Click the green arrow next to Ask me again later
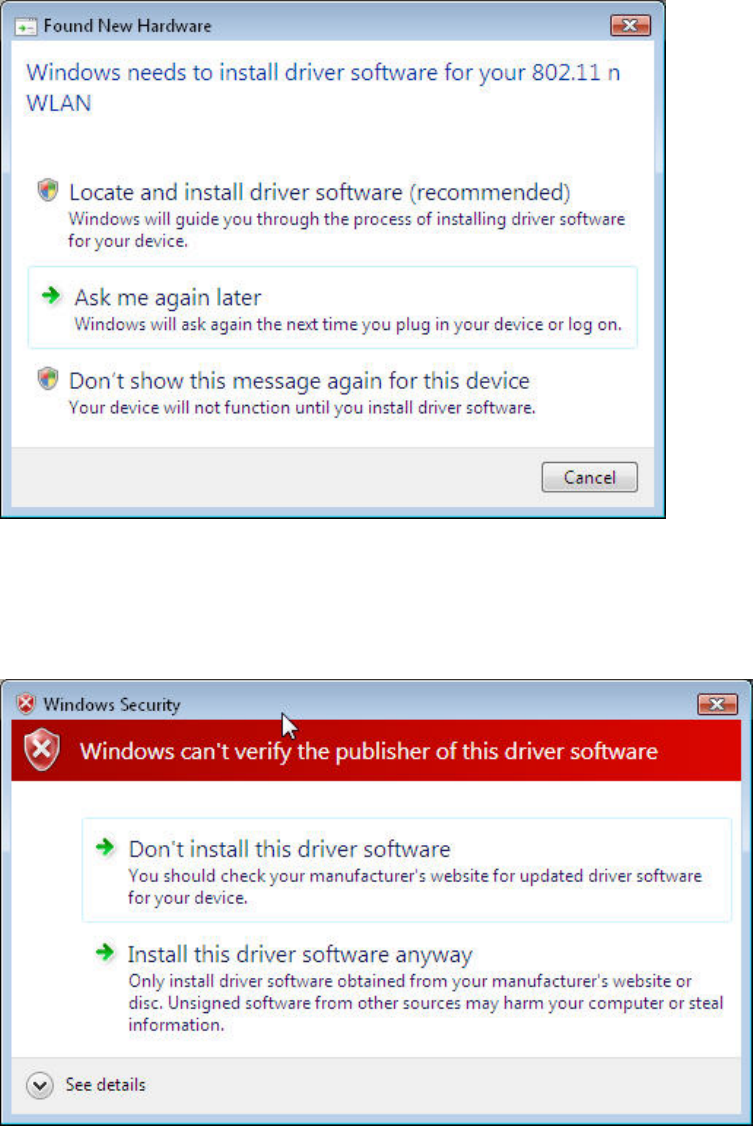 (x=51, y=295)
